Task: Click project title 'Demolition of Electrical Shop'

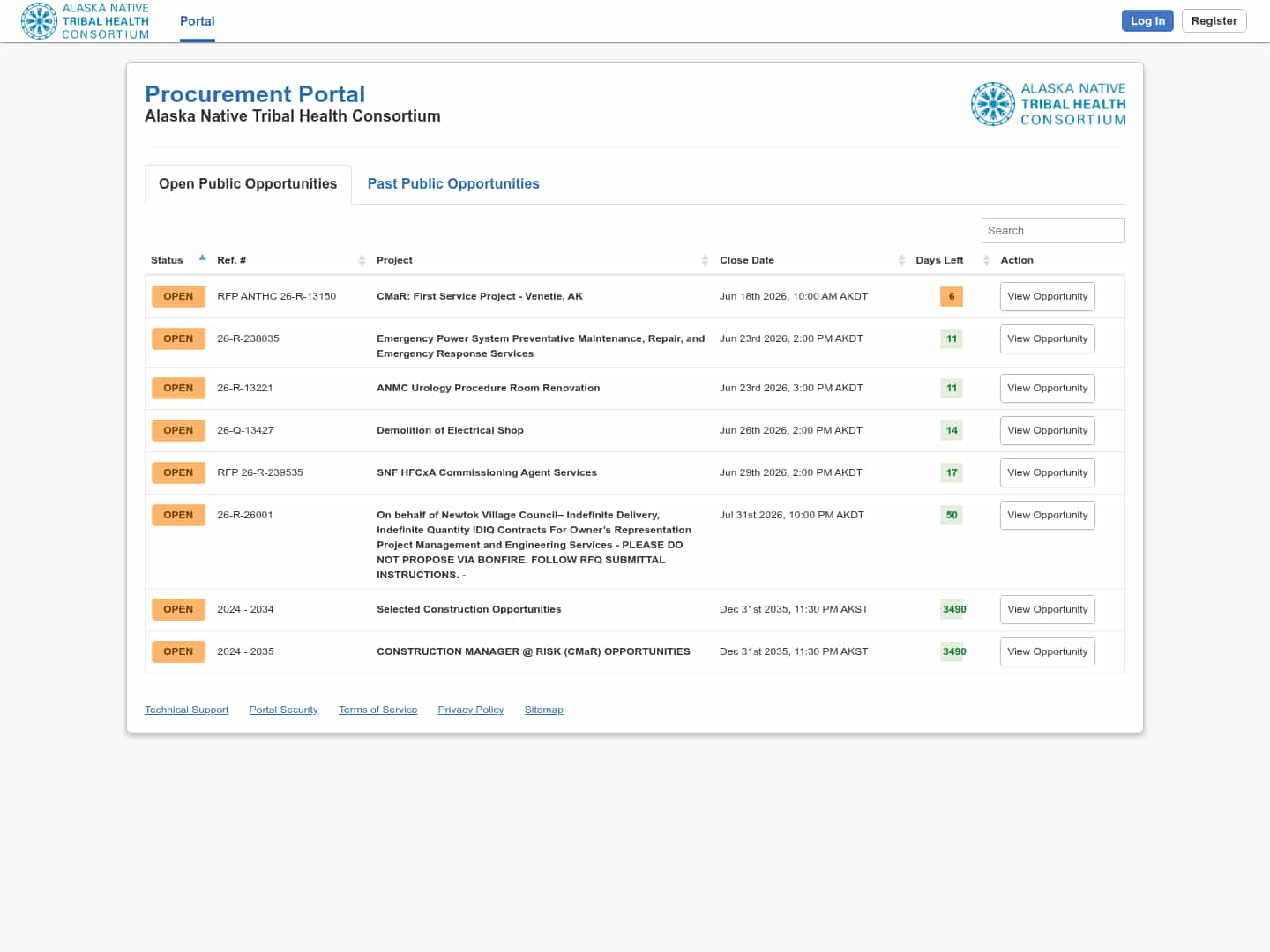Action: [450, 430]
